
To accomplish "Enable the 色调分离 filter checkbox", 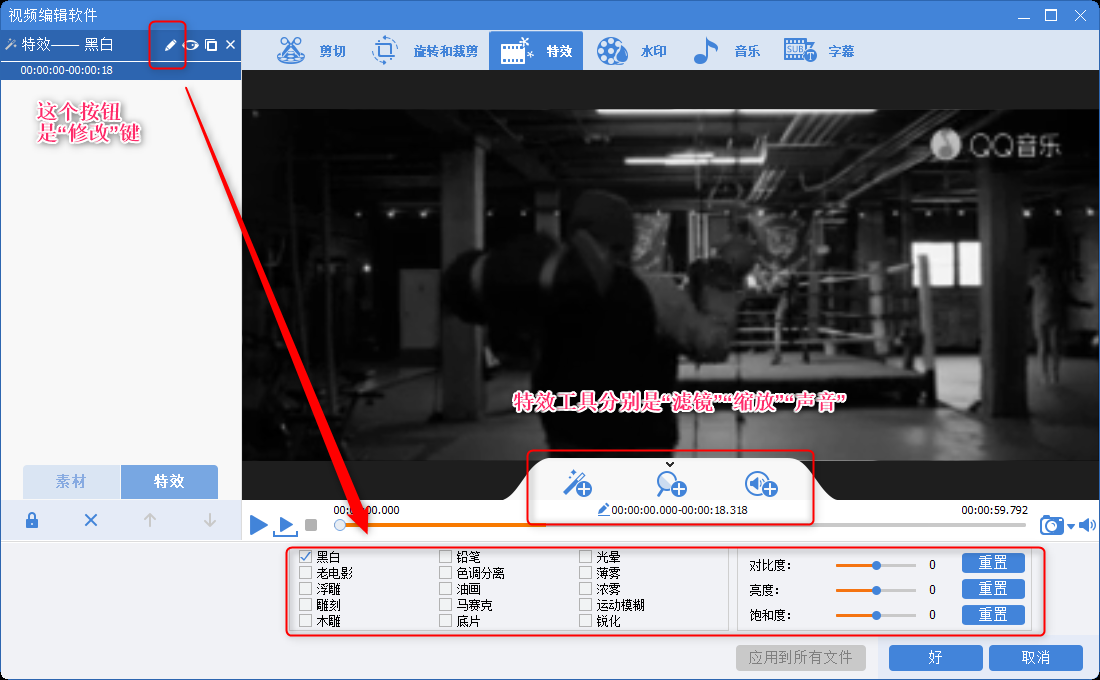I will click(445, 573).
